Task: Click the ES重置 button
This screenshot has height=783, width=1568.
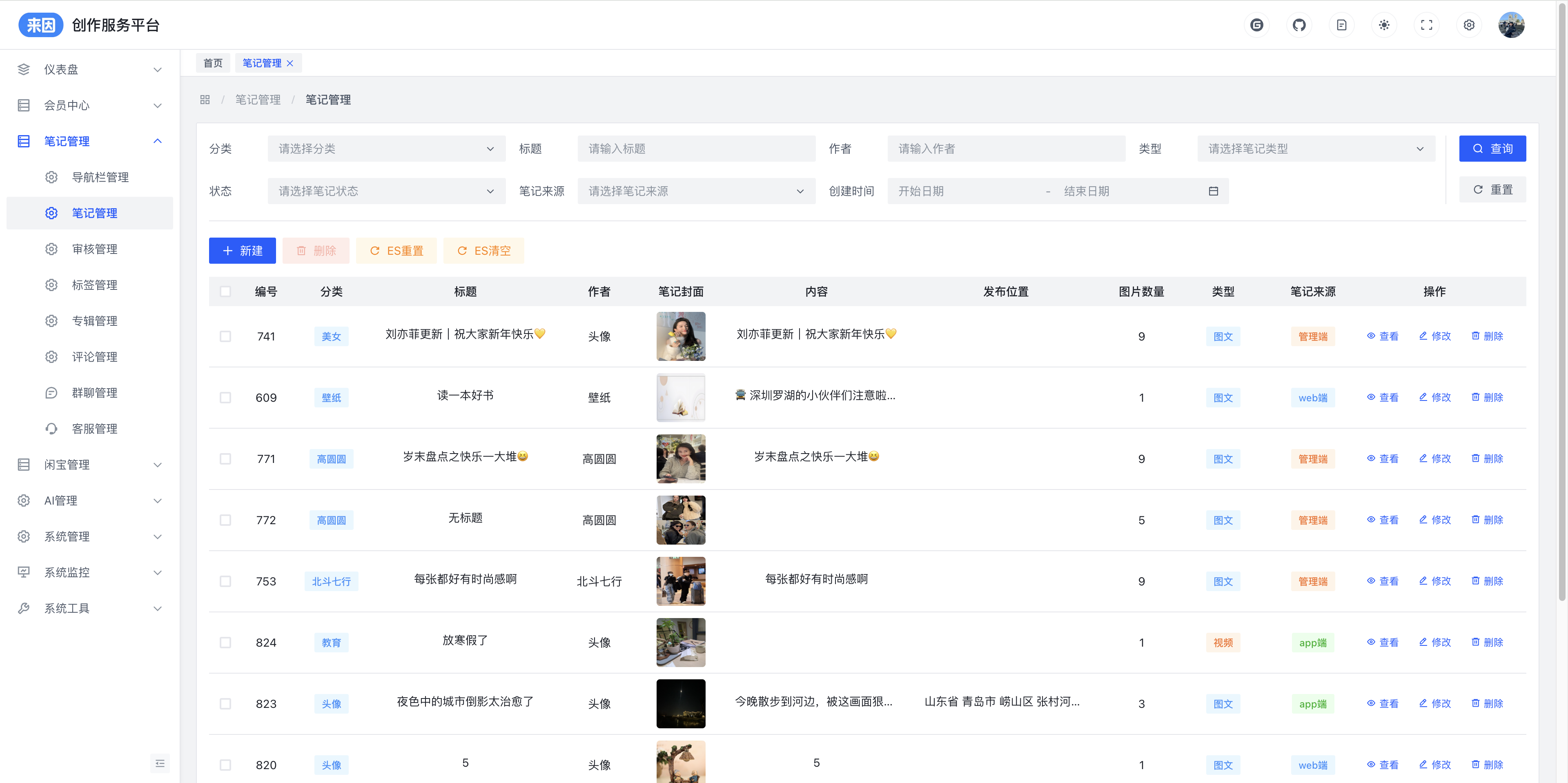Action: 396,251
